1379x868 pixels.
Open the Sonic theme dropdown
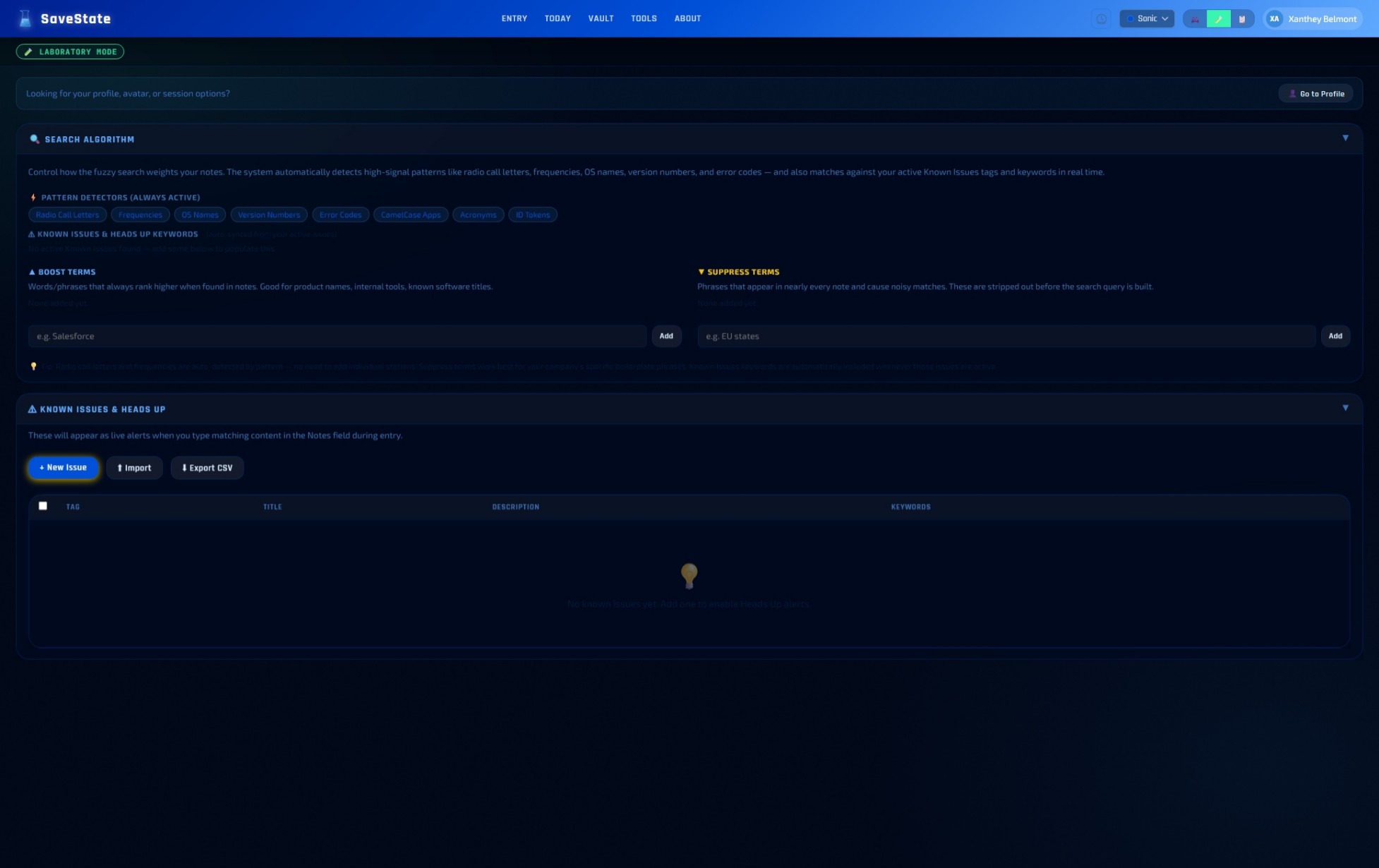point(1147,18)
